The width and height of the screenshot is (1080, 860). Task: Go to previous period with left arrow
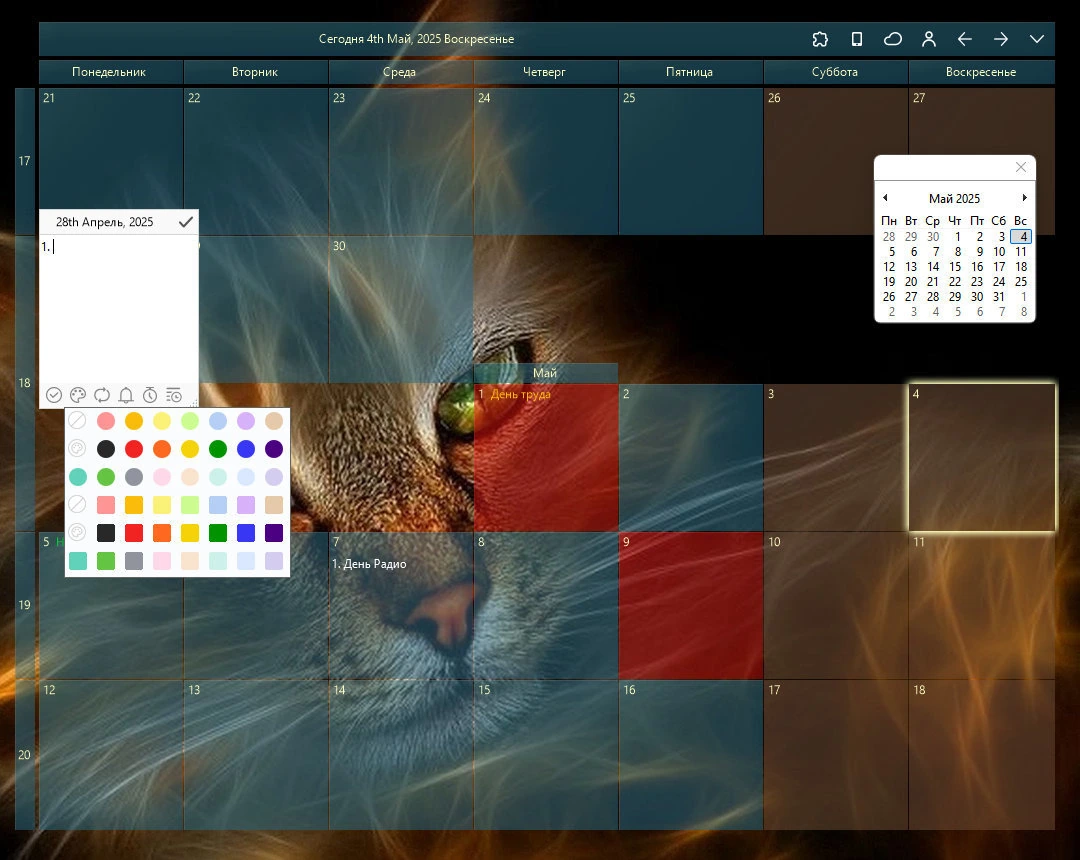tap(965, 39)
